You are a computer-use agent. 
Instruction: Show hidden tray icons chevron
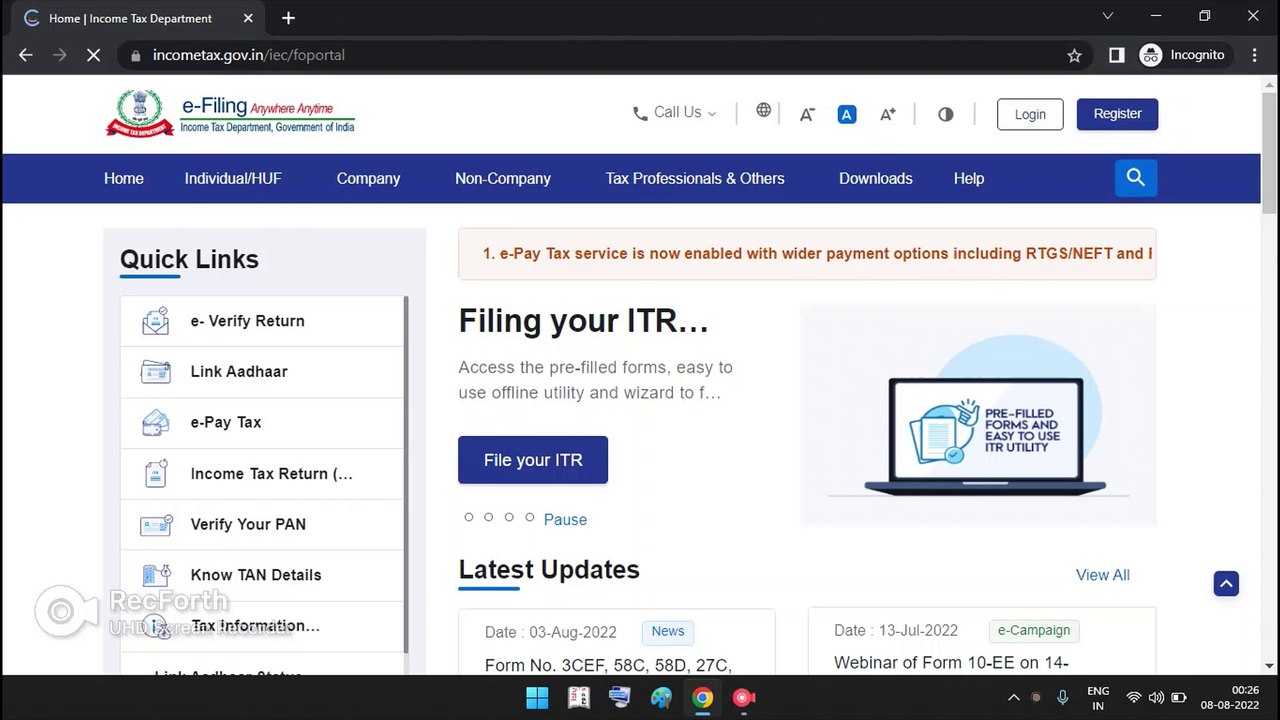click(x=1013, y=697)
